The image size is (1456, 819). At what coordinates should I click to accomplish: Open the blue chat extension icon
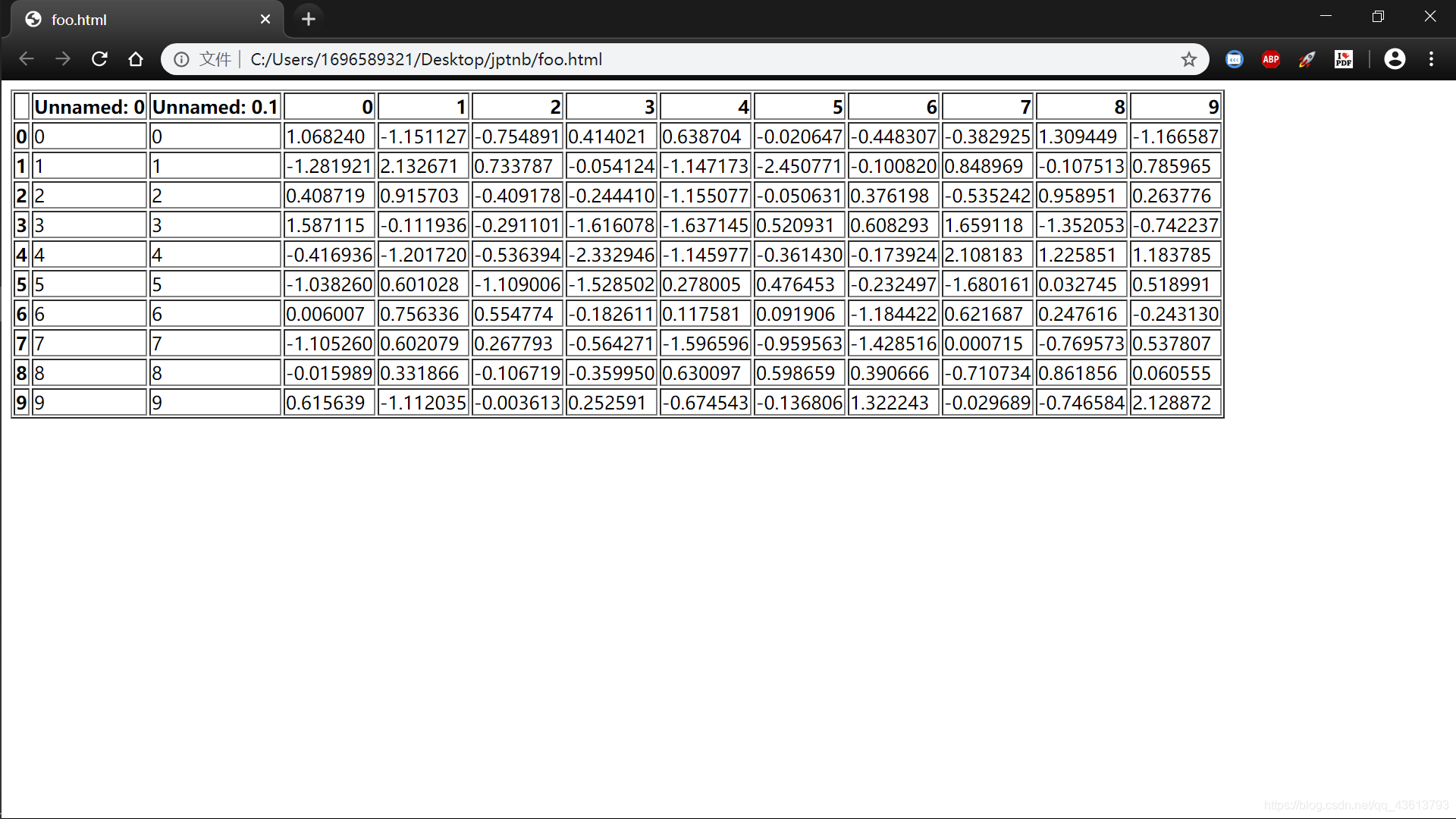point(1235,59)
